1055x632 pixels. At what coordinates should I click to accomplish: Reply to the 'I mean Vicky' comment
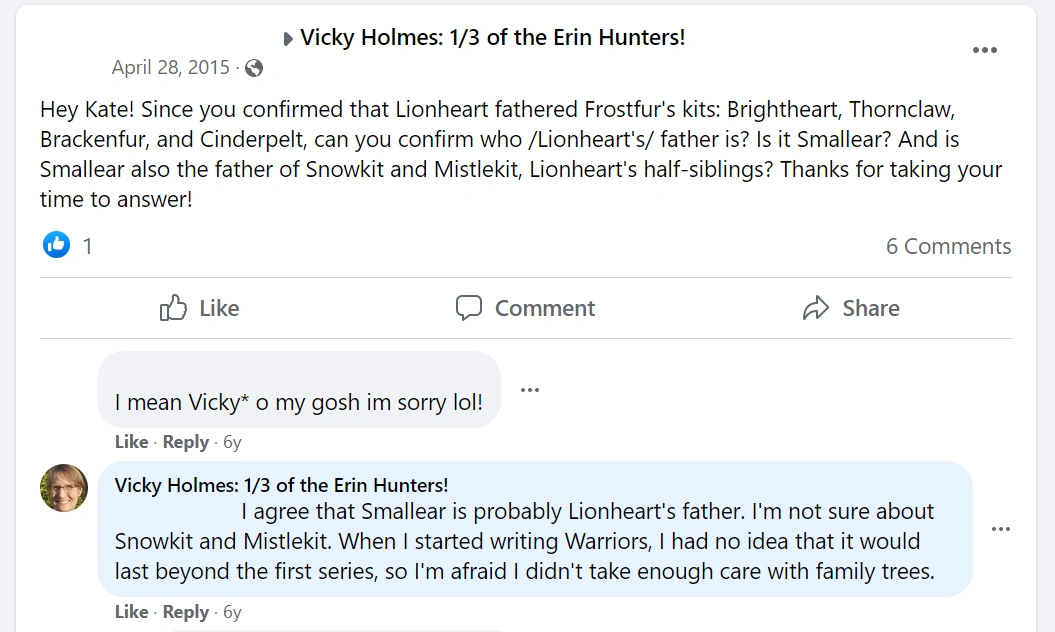coord(186,442)
